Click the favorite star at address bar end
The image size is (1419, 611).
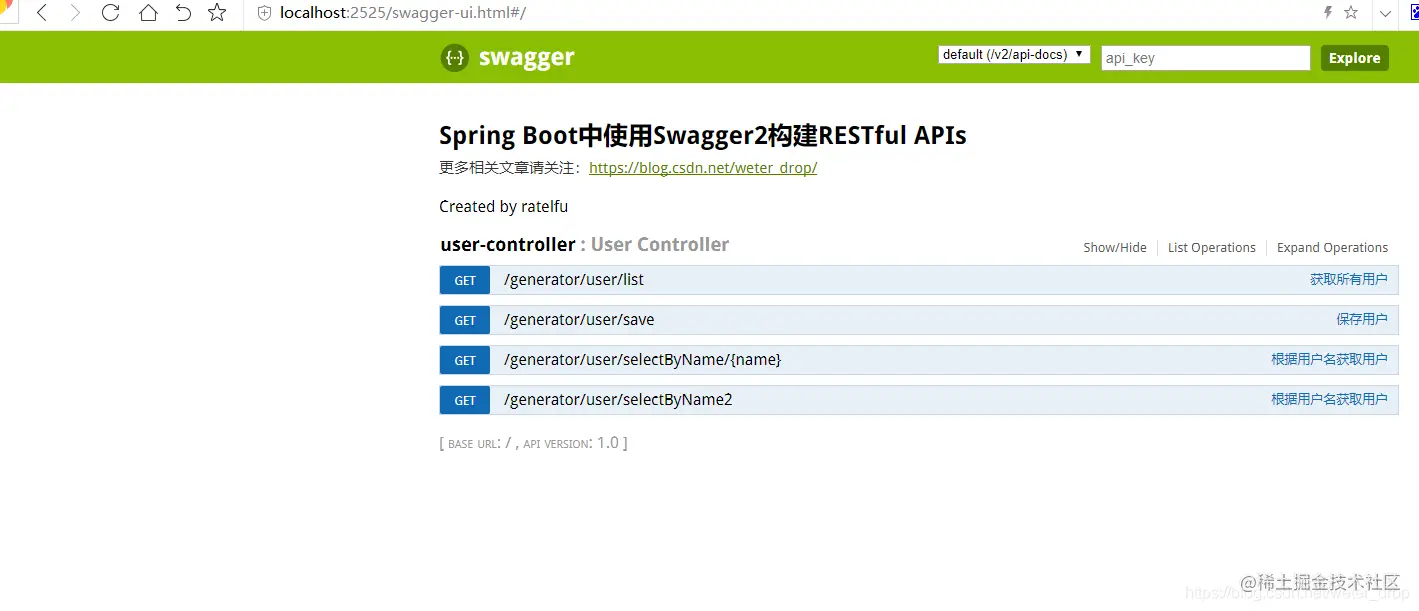1351,13
